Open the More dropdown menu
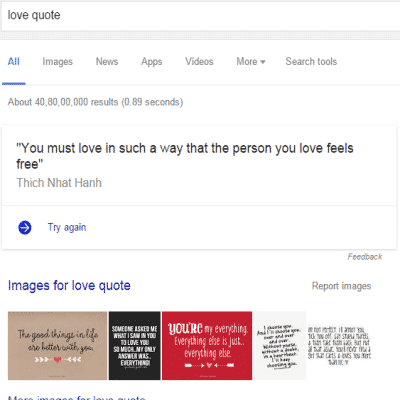The height and width of the screenshot is (400, 400). point(251,62)
